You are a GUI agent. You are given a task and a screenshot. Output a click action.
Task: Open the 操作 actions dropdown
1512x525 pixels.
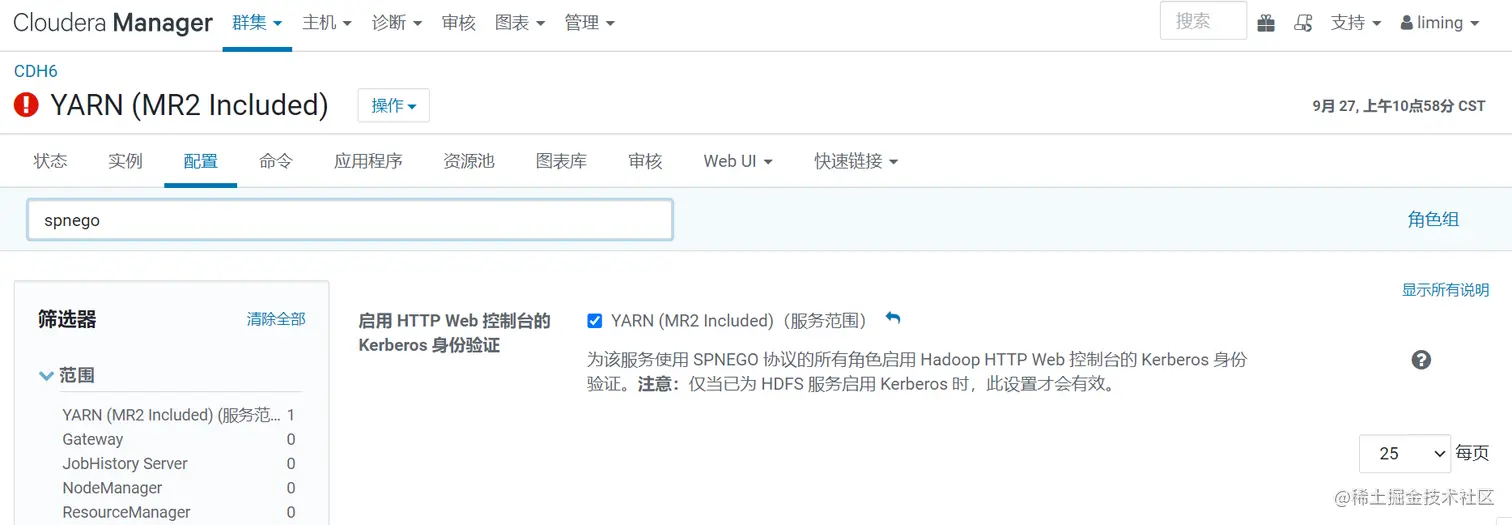pos(394,105)
